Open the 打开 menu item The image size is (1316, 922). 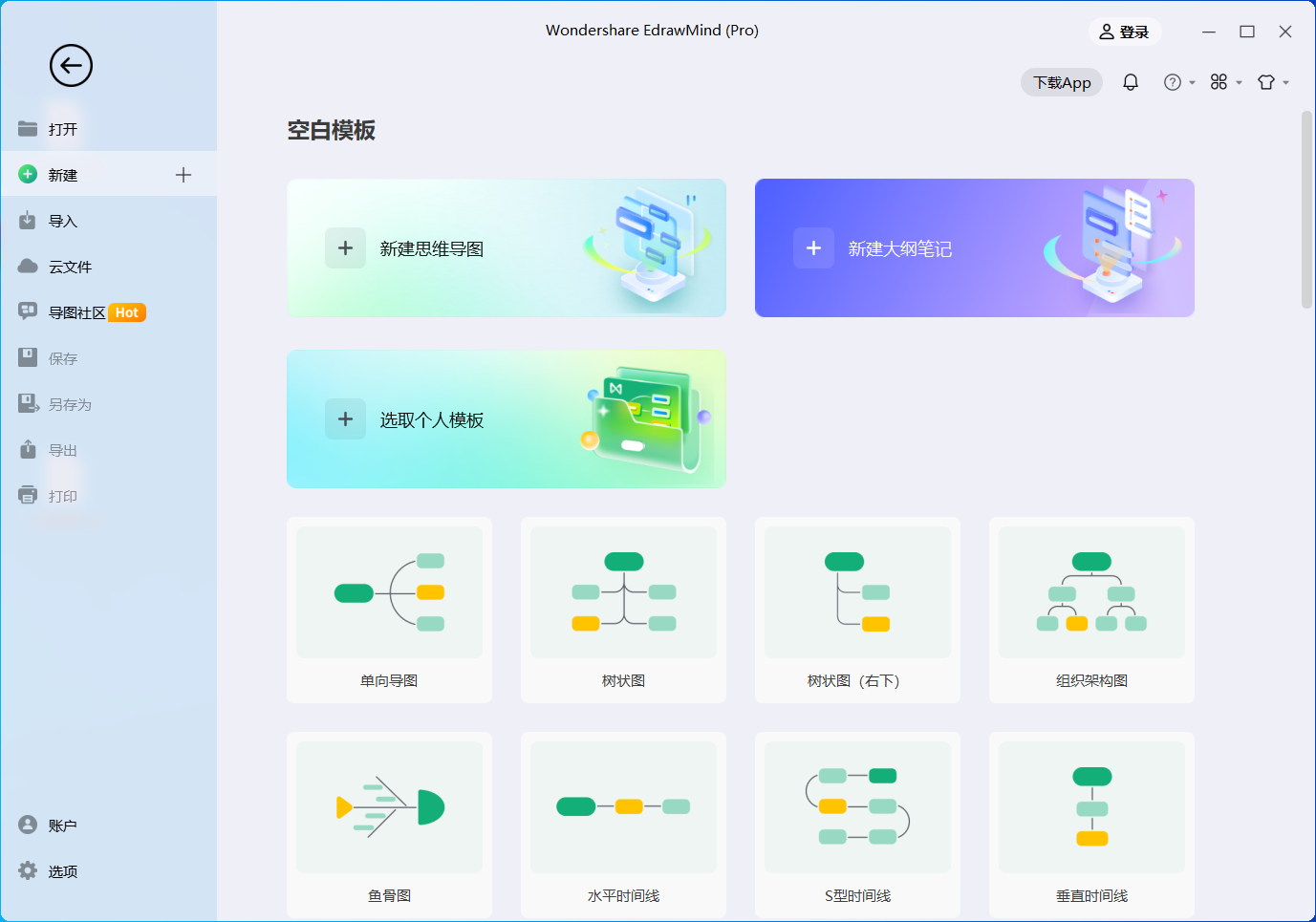pyautogui.click(x=109, y=129)
